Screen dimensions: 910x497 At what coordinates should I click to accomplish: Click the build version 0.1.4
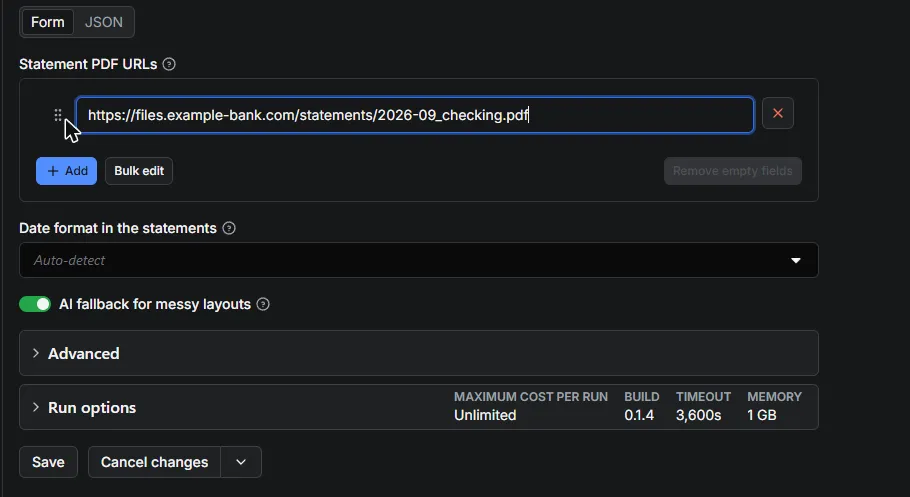point(639,415)
